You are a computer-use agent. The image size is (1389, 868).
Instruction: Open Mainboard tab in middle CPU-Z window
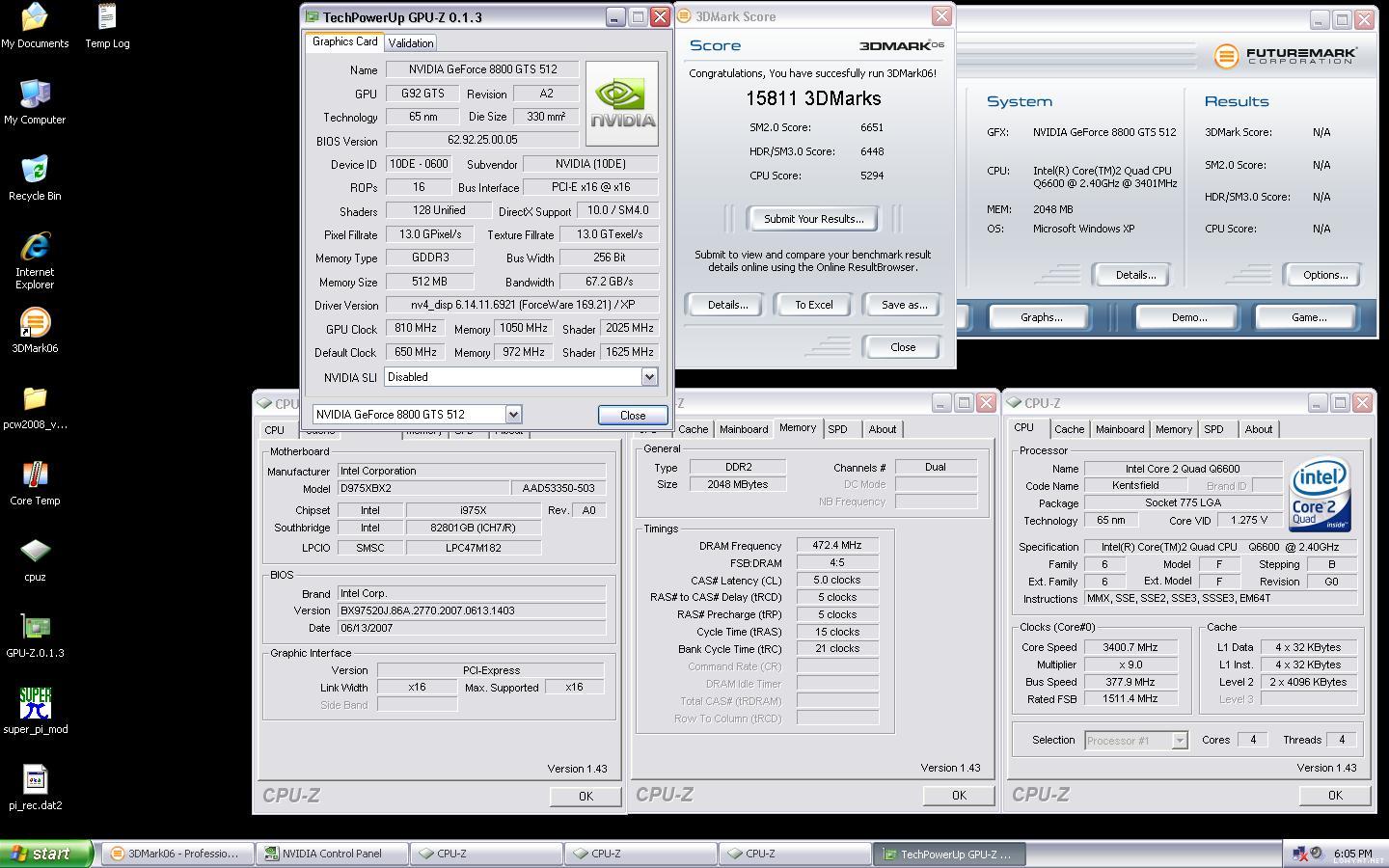point(744,429)
